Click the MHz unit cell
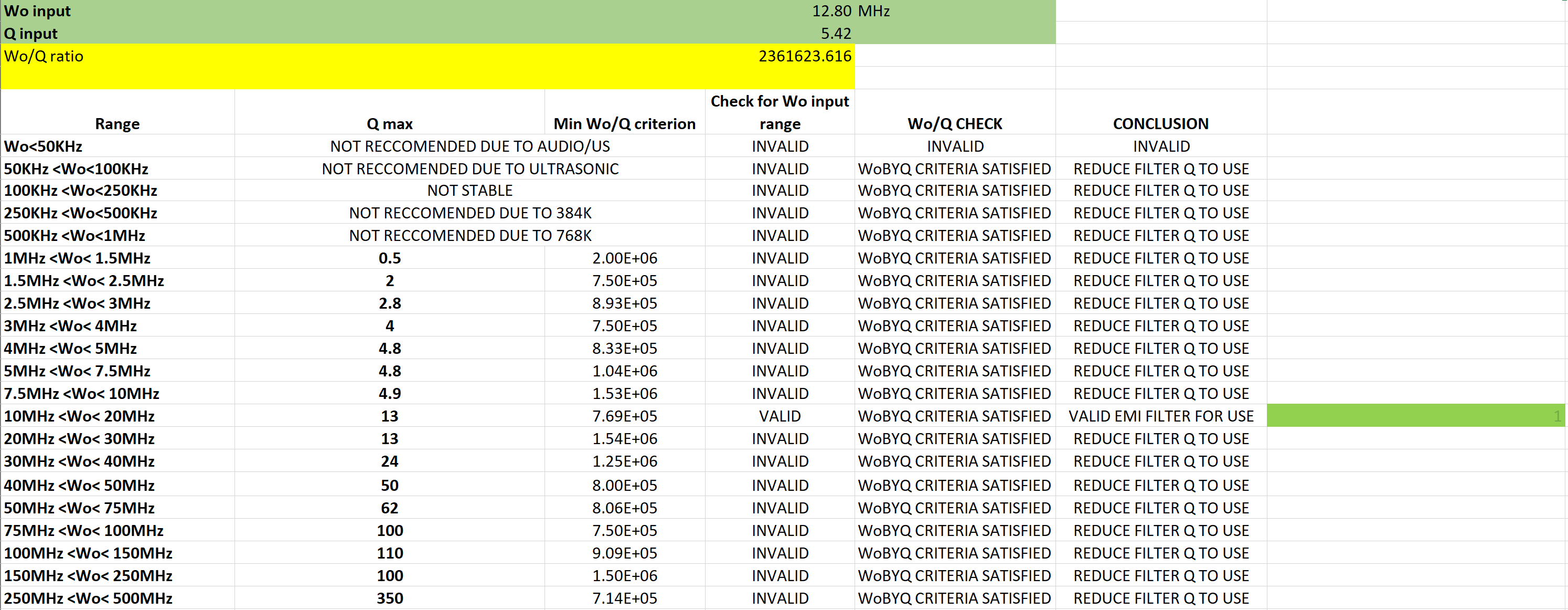 point(955,11)
